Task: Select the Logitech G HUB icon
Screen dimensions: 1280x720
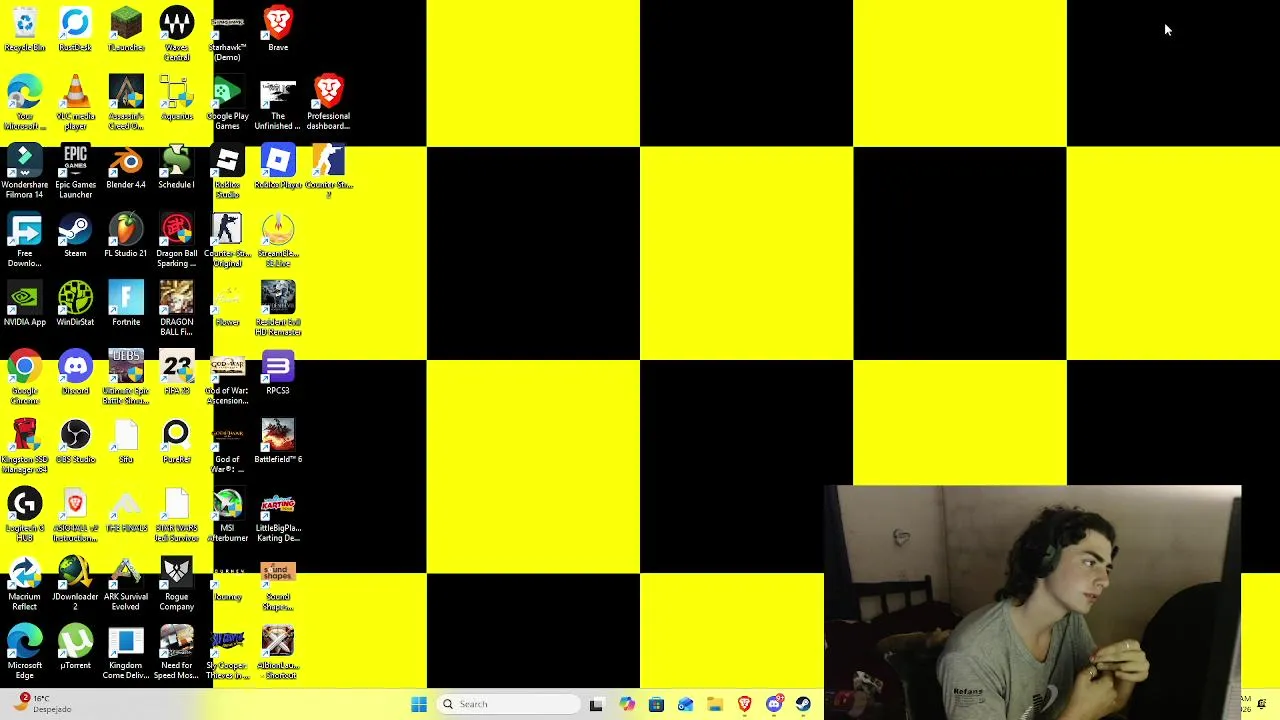Action: coord(25,515)
